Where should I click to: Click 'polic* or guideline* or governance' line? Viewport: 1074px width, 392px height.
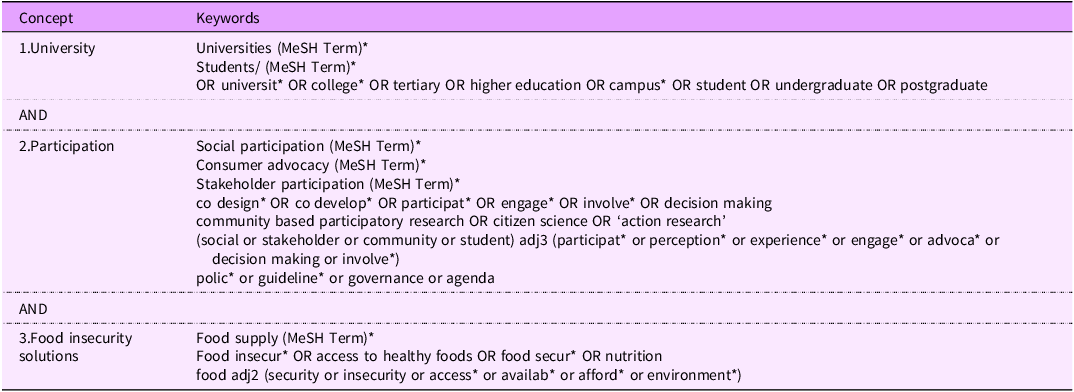point(346,279)
